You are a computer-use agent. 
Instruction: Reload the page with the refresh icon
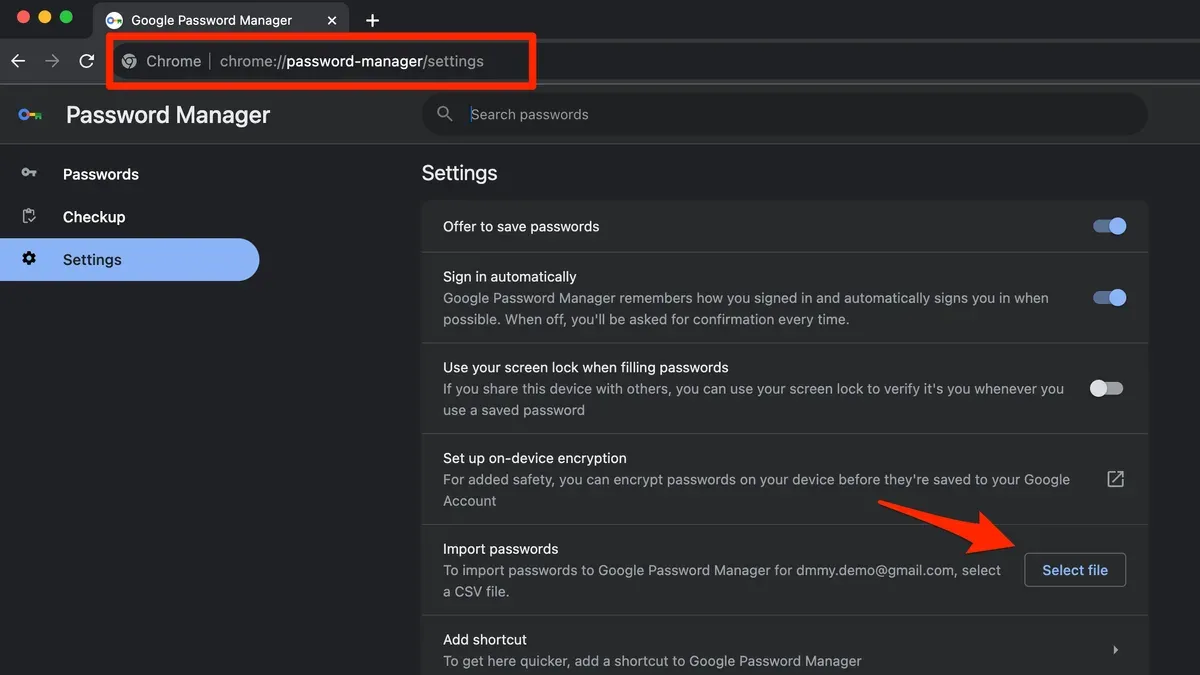tap(87, 61)
